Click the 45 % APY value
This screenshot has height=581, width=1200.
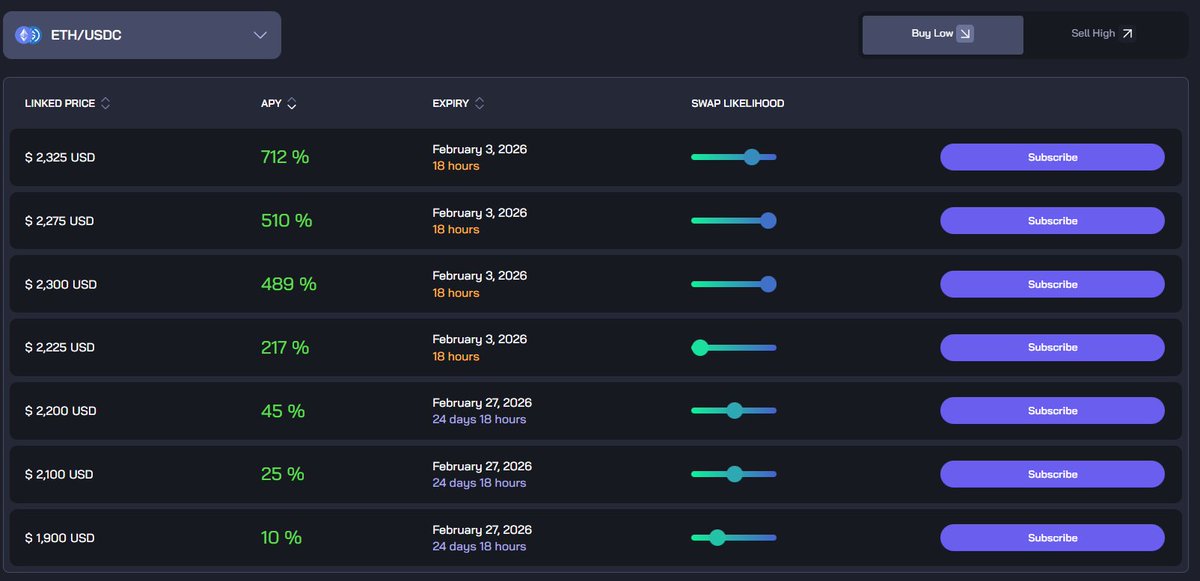click(283, 411)
